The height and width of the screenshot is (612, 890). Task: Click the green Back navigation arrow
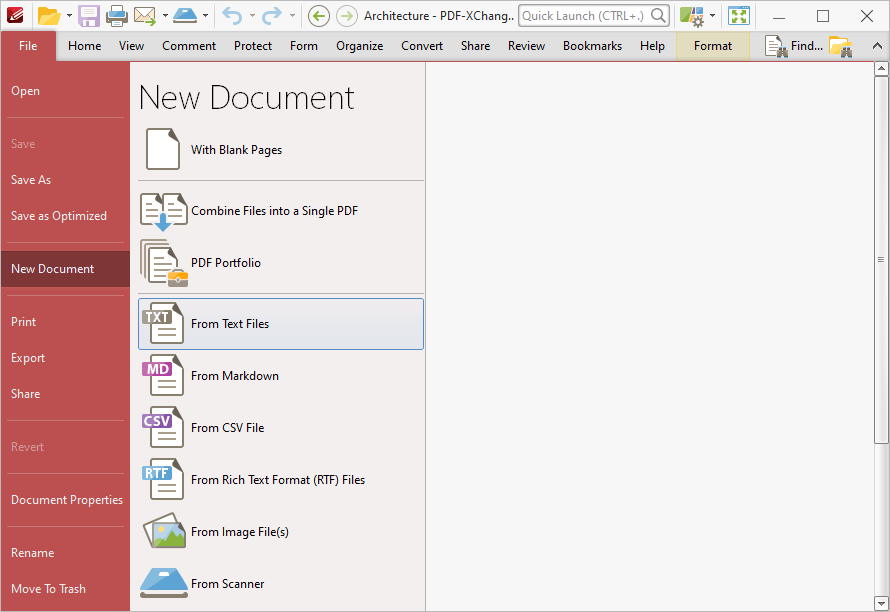tap(318, 16)
